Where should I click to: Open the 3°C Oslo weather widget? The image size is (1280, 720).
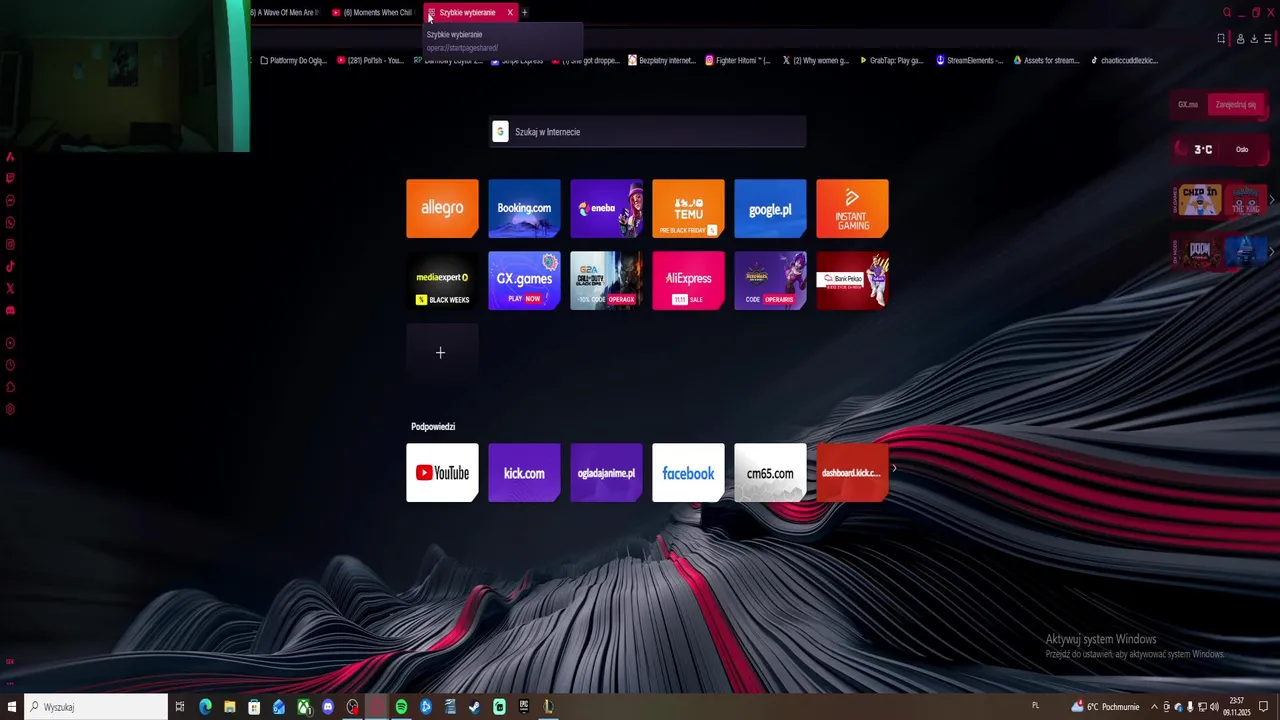pos(1221,150)
